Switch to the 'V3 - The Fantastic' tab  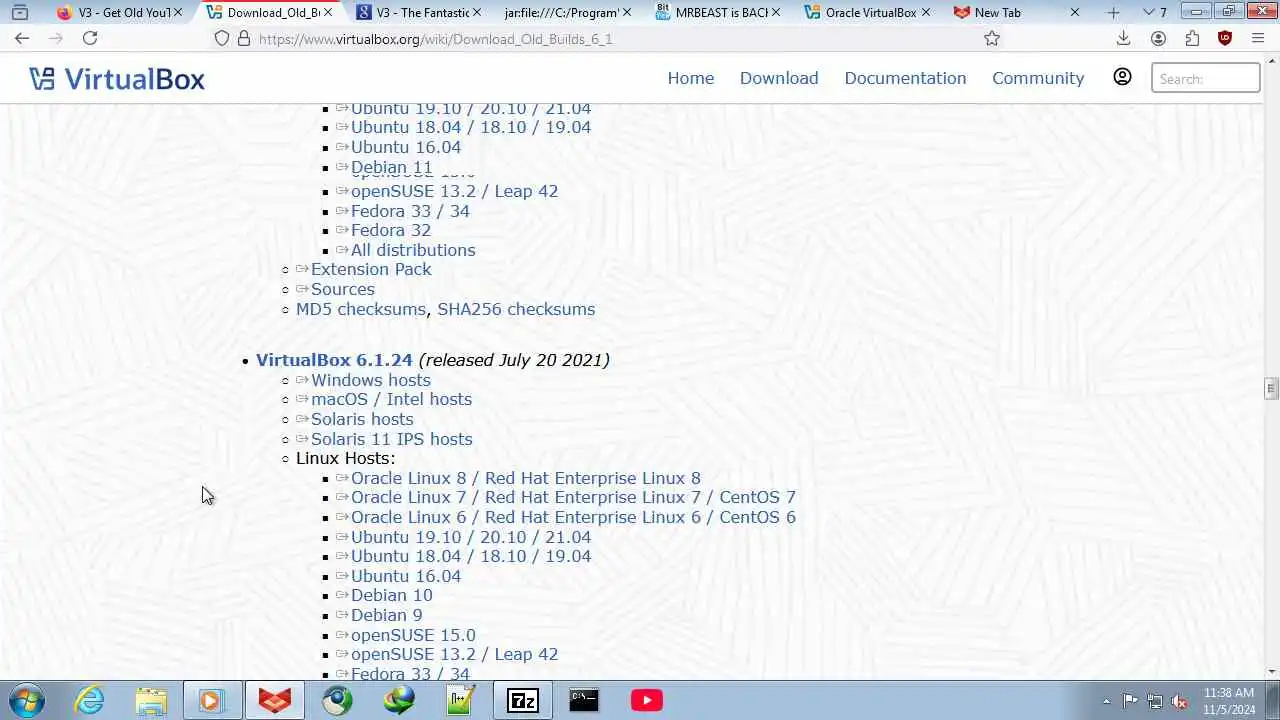[x=418, y=13]
